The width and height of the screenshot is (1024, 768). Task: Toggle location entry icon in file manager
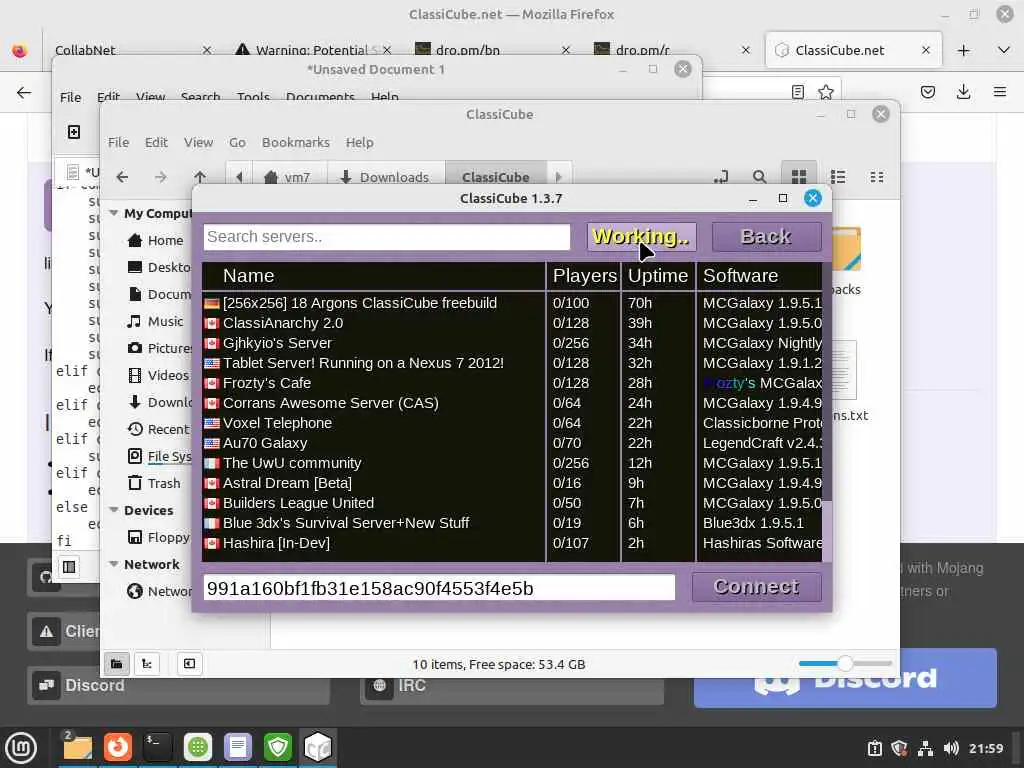click(x=721, y=177)
